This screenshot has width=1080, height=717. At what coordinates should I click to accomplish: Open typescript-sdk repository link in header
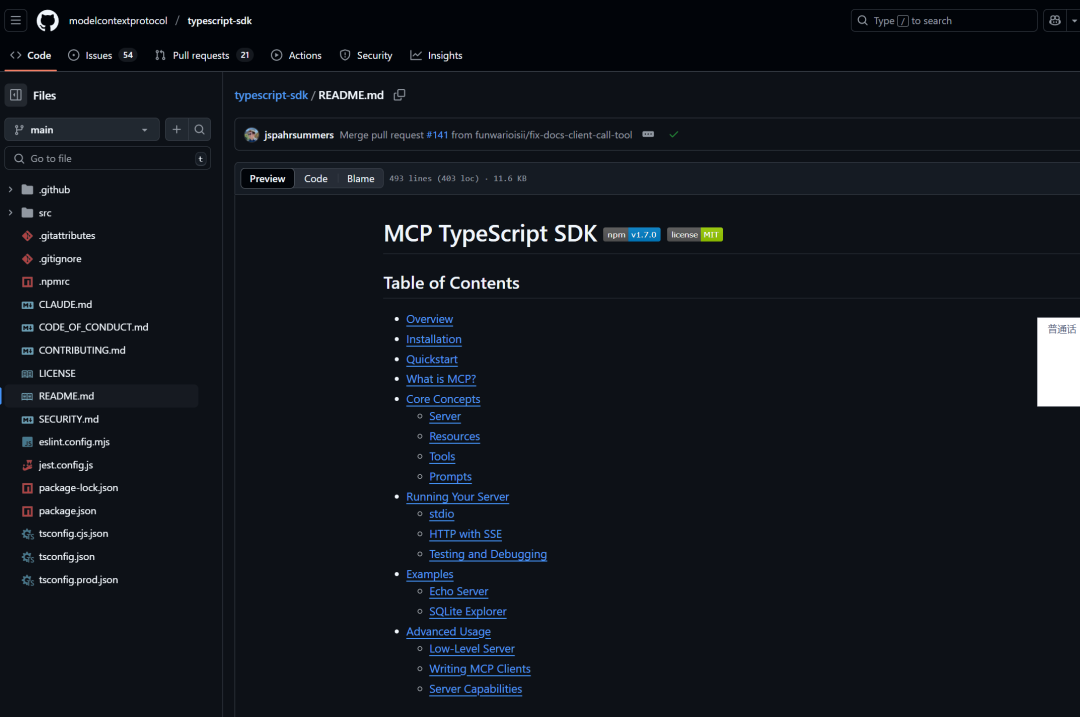220,21
